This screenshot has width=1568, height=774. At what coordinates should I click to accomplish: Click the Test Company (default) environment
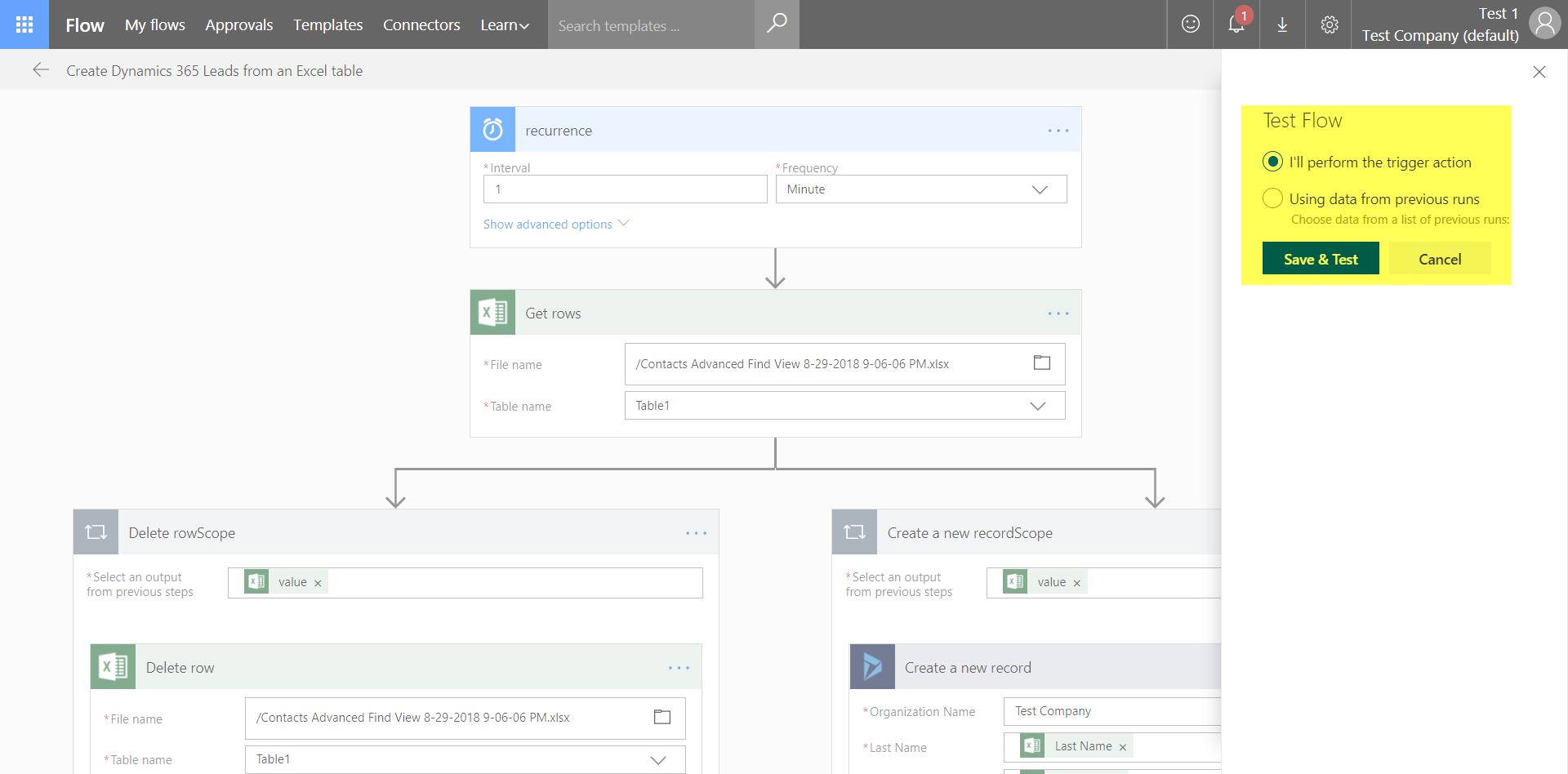(1441, 35)
